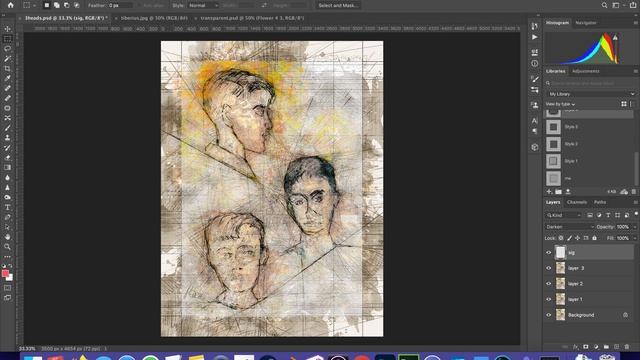Image resolution: width=640 pixels, height=360 pixels.
Task: Select the Hand tool
Action: [7, 237]
